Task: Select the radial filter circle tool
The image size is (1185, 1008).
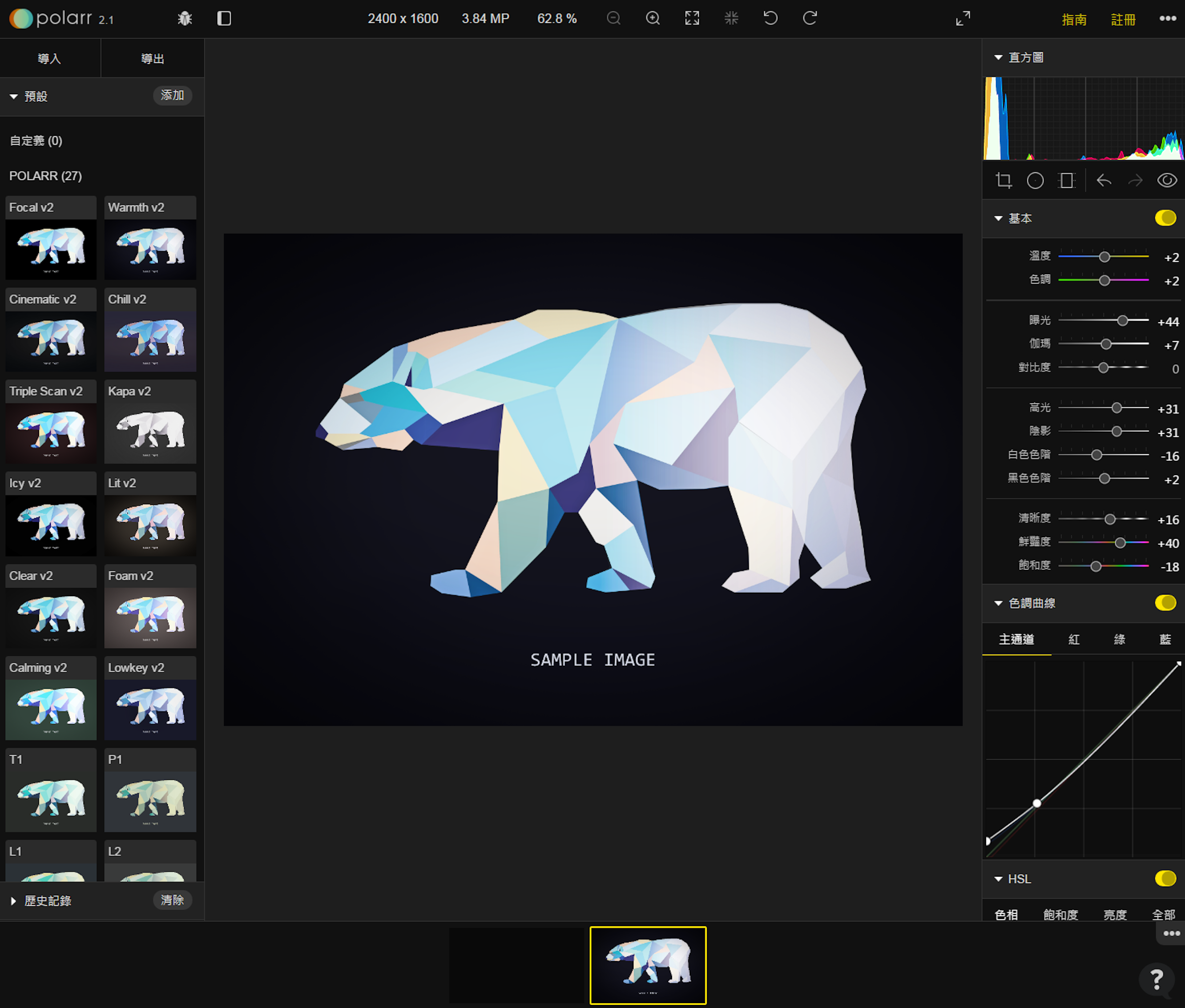Action: [x=1035, y=181]
